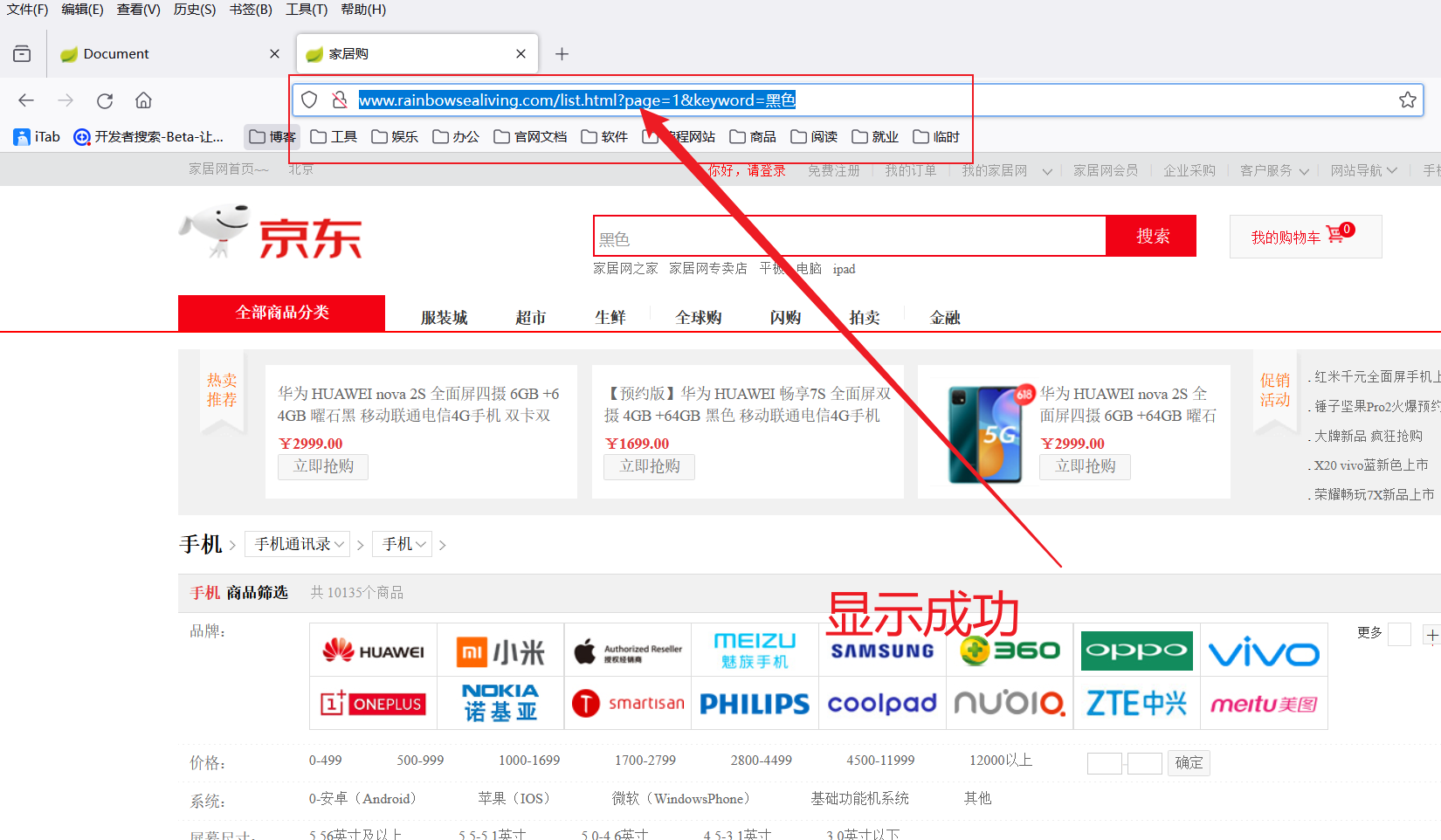Click the insecure connection lock icon
The width and height of the screenshot is (1441, 840).
point(340,100)
